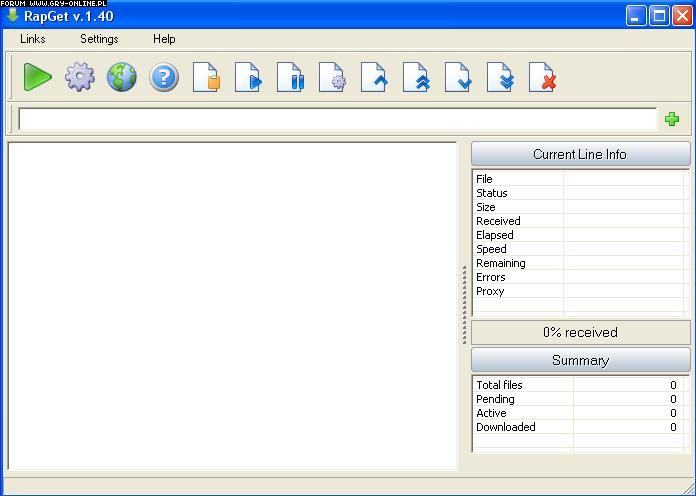The image size is (696, 496).
Task: Click the Summary panel header
Action: point(581,360)
